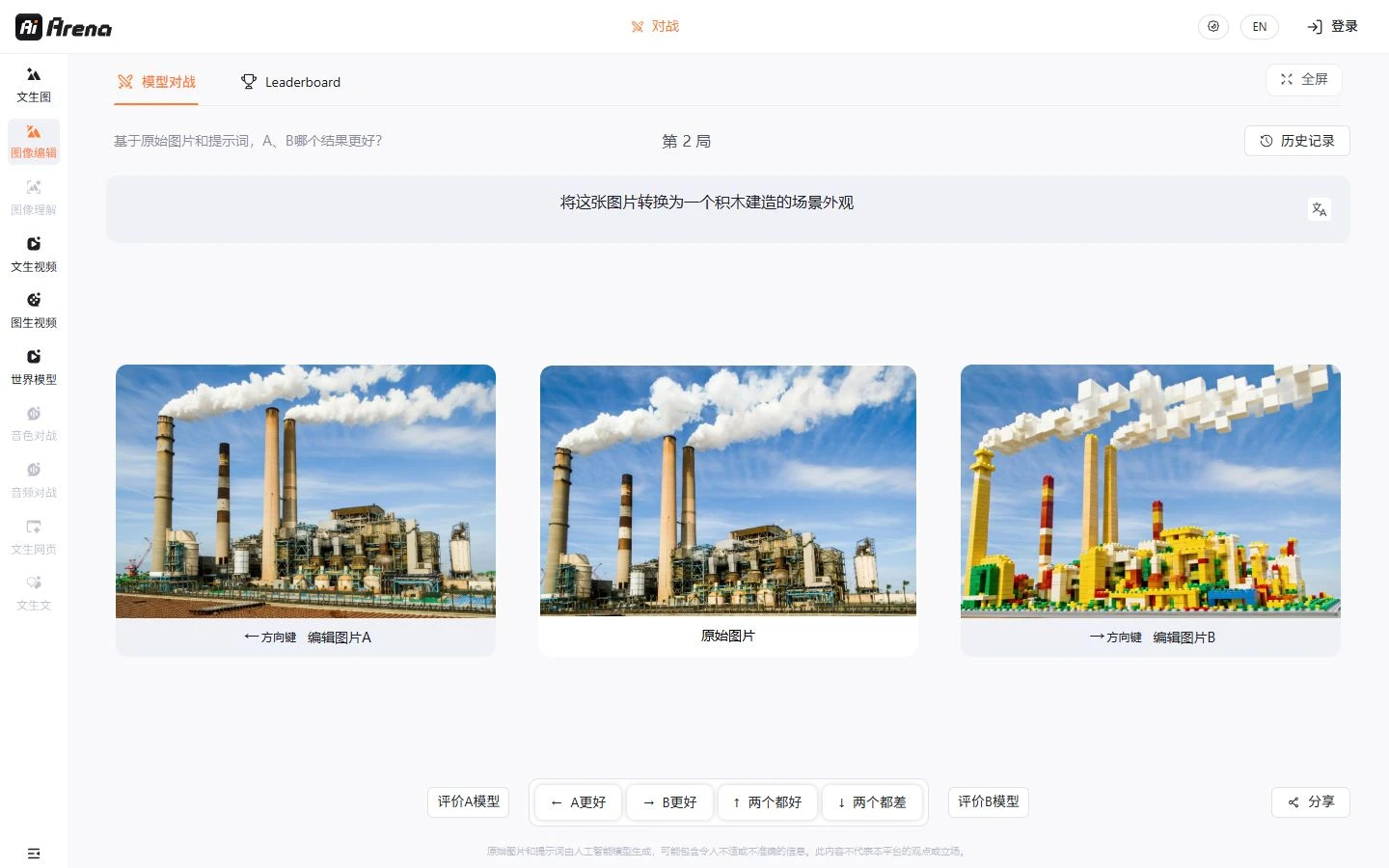
Task: Open the 文生文 sidebar item
Action: (34, 592)
